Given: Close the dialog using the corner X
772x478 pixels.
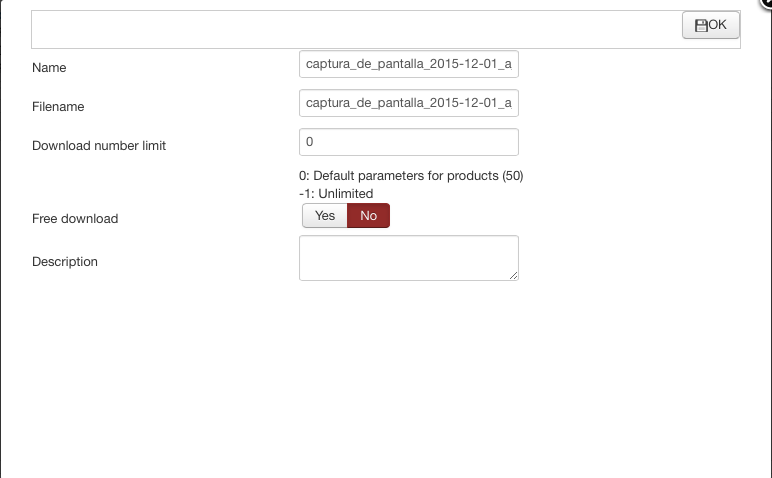Looking at the screenshot, I should [x=767, y=2].
